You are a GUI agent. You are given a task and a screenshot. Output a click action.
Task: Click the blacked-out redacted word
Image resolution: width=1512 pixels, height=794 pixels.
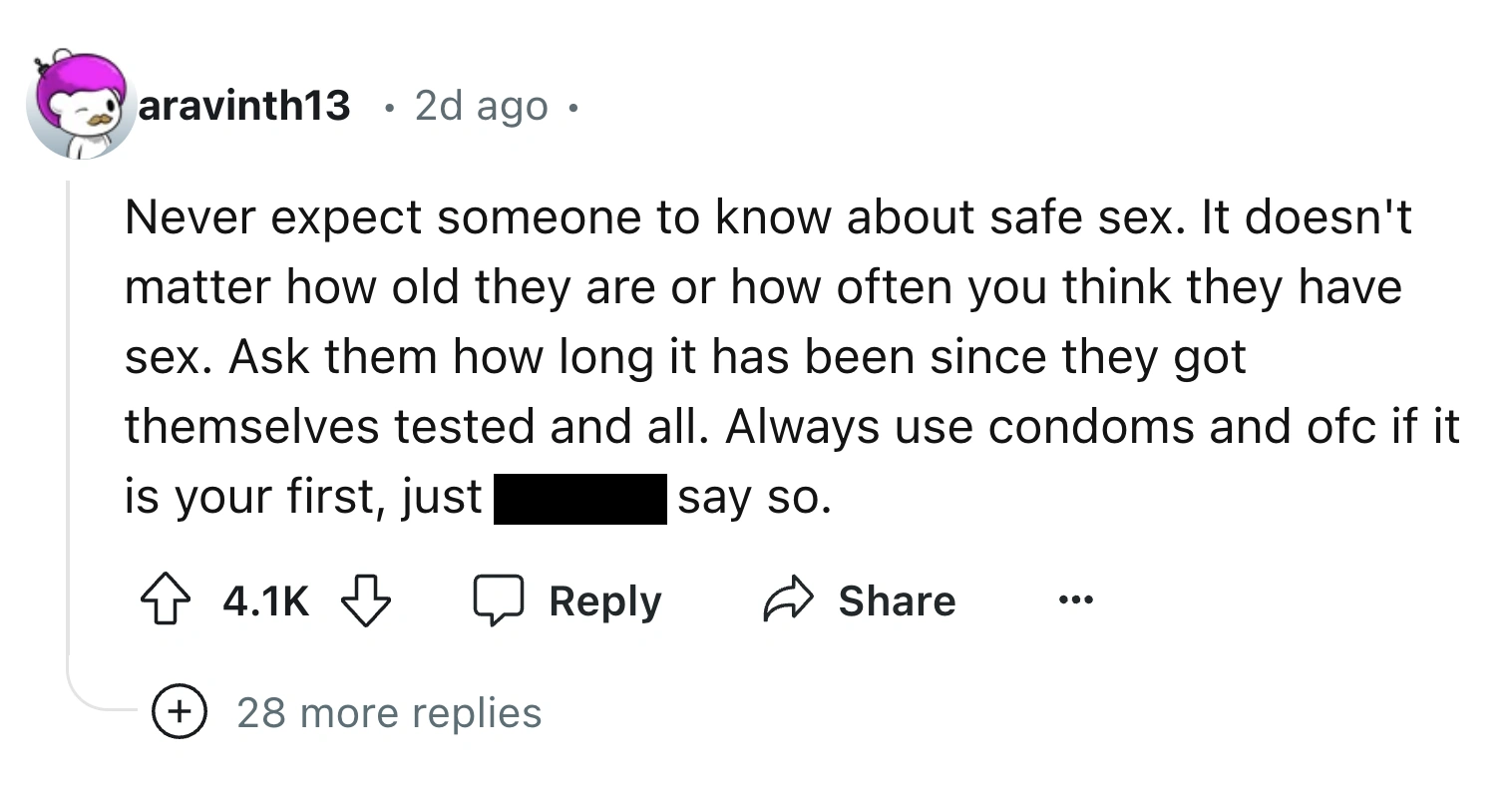point(580,499)
